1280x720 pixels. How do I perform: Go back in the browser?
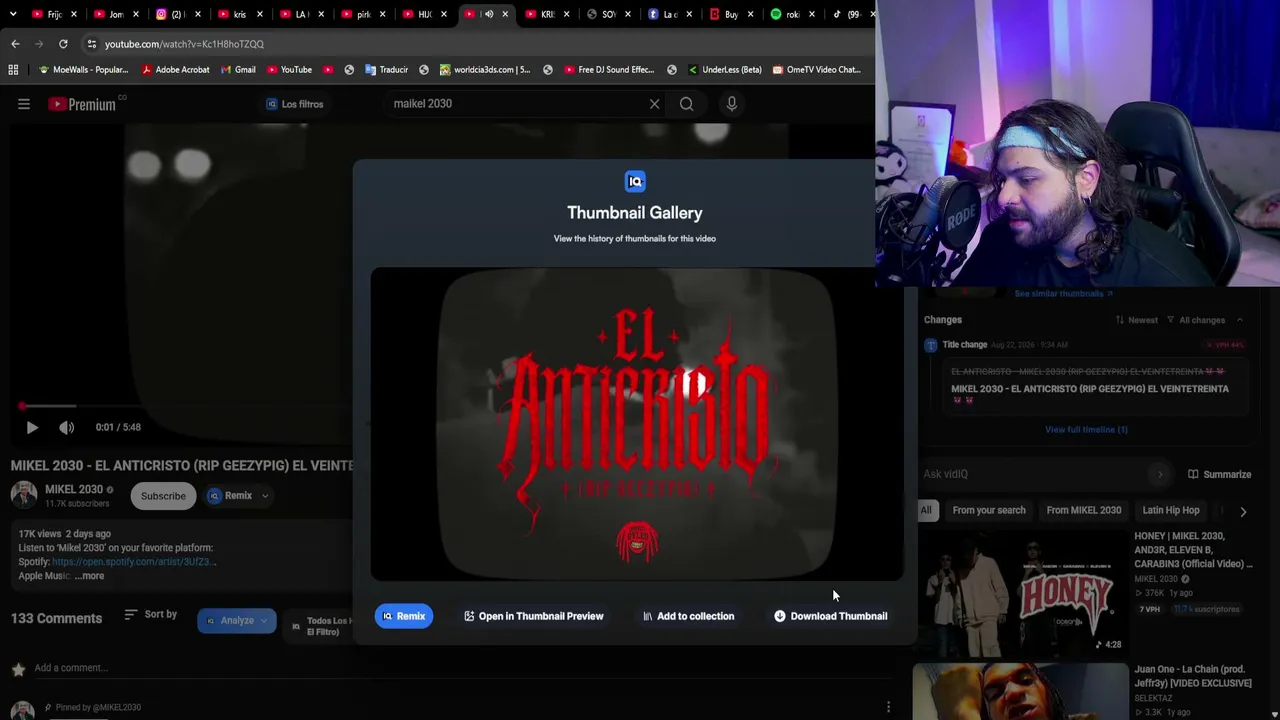[x=15, y=44]
